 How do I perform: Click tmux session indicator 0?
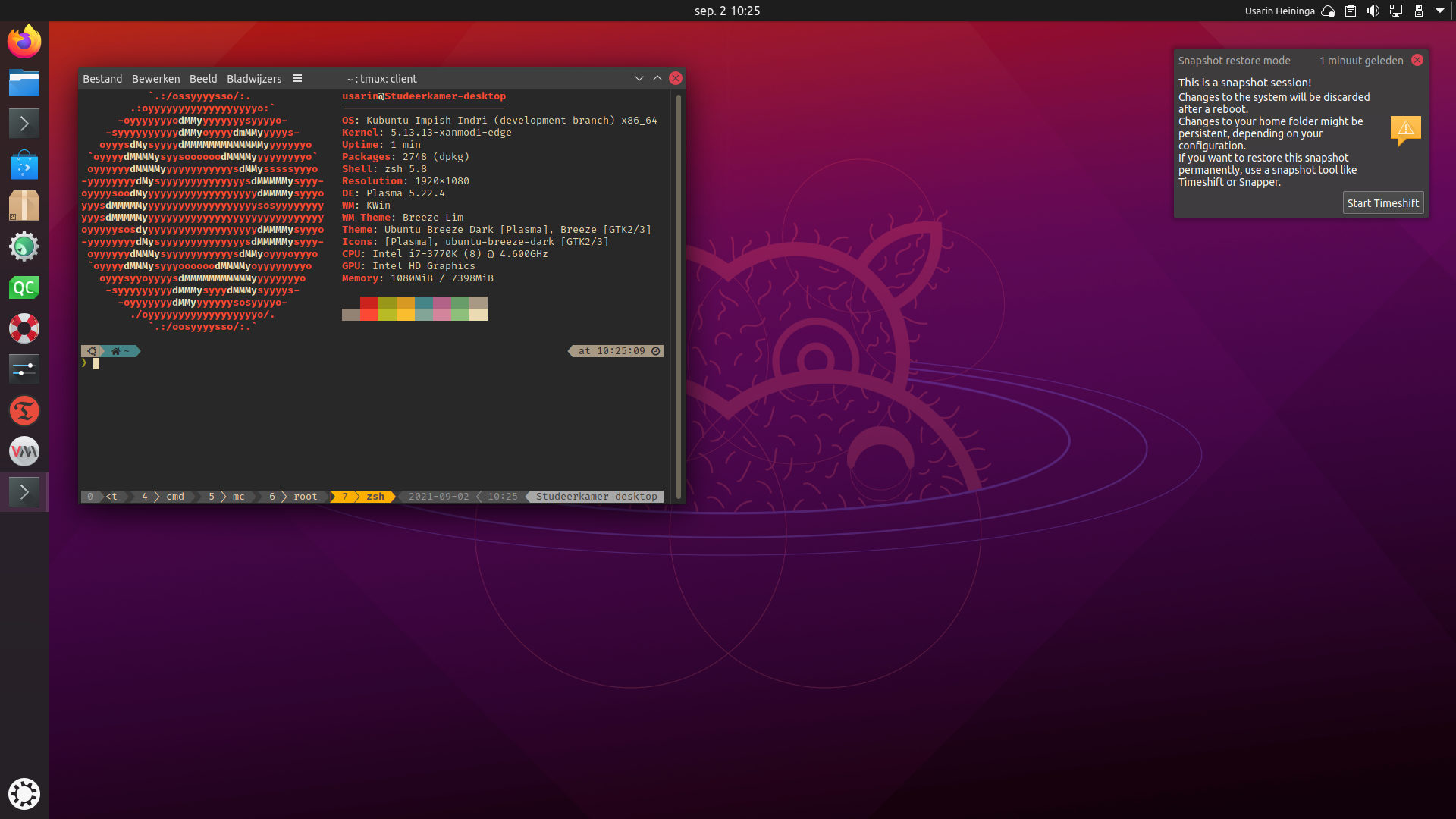[x=90, y=497]
